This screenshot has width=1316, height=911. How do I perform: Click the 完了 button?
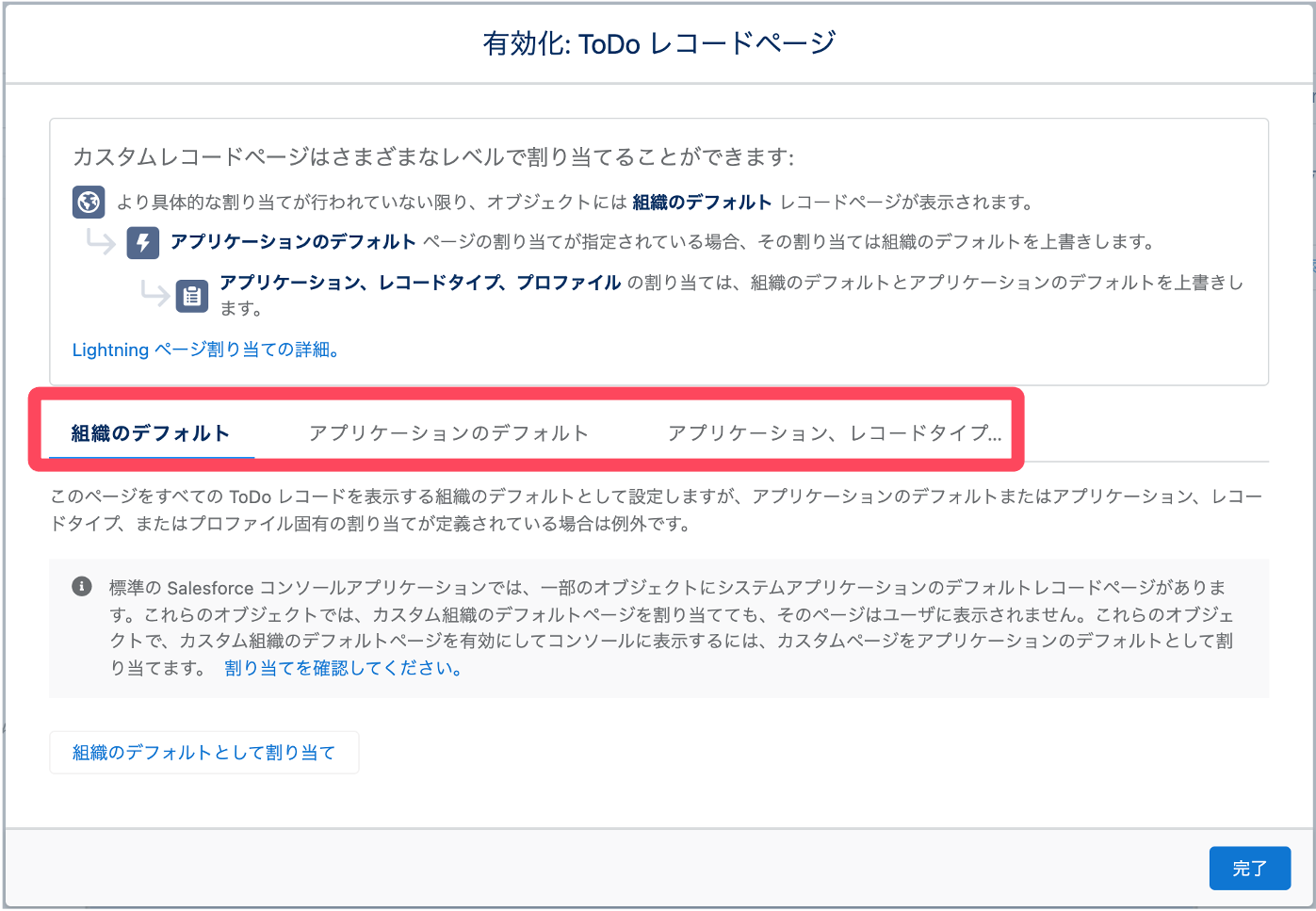tap(1250, 869)
